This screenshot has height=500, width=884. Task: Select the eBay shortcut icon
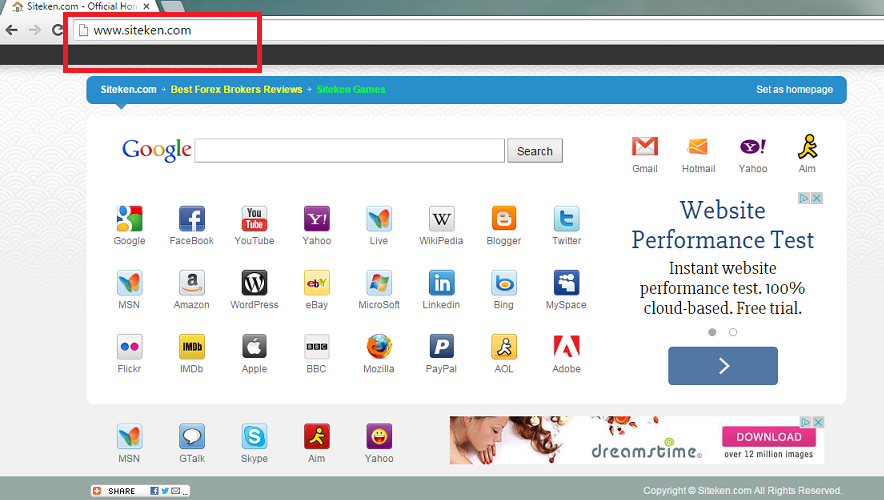316,283
